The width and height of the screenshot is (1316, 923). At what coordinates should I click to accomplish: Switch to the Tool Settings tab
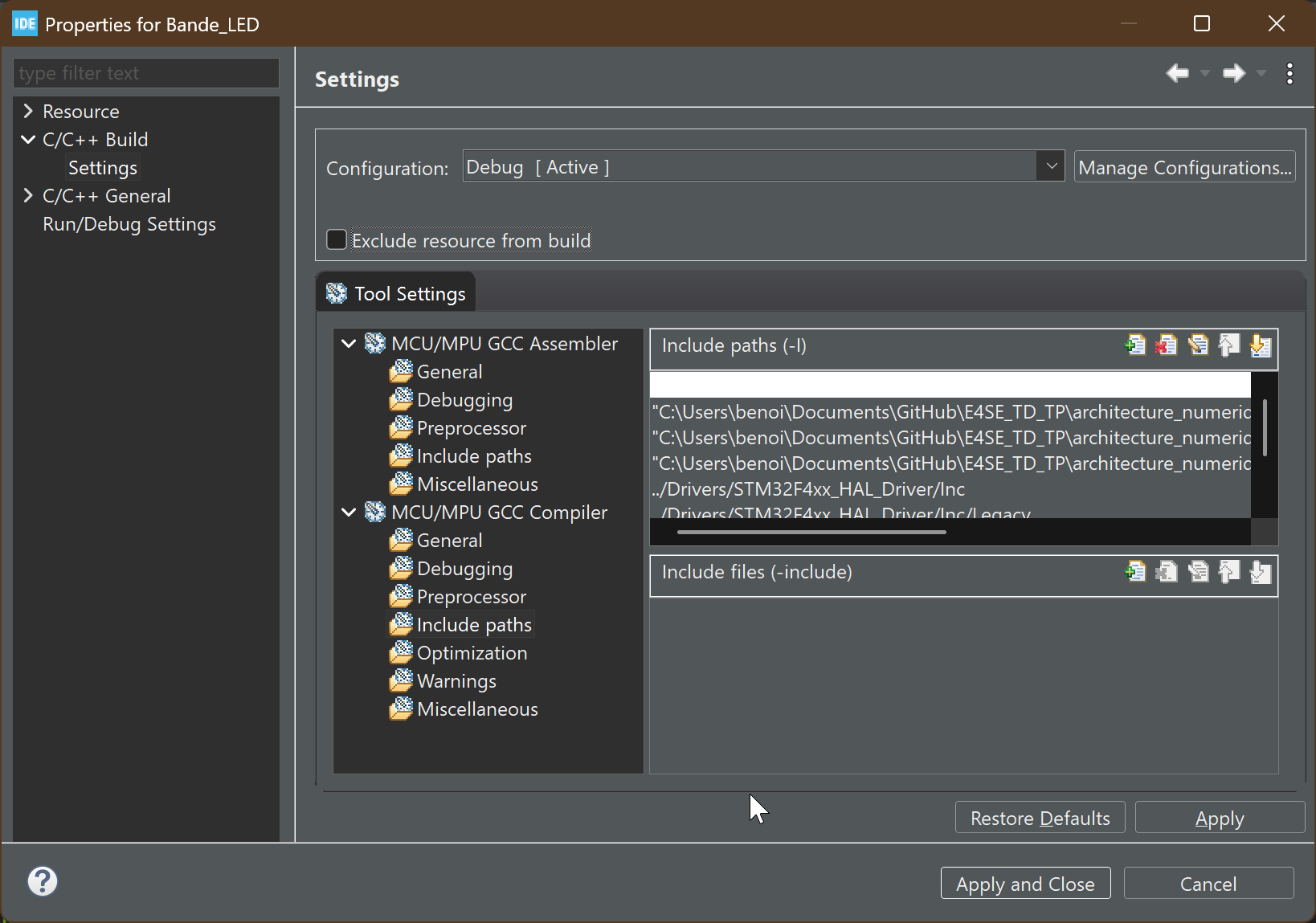[396, 293]
